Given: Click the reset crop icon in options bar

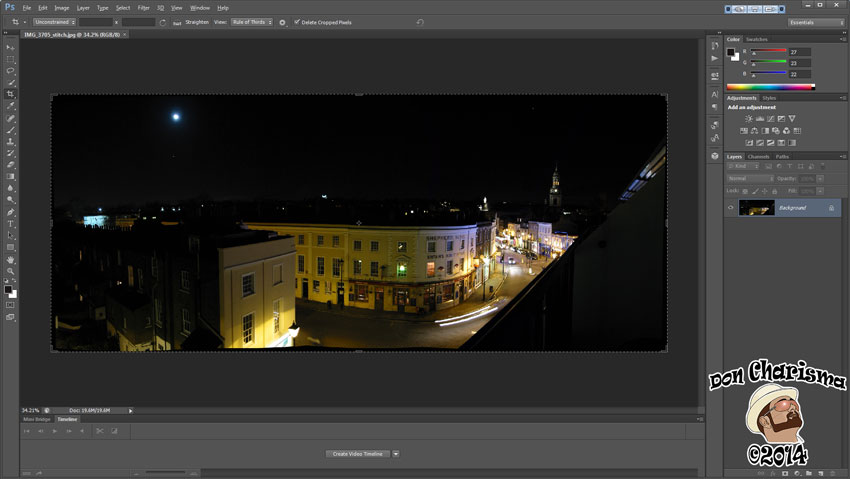Looking at the screenshot, I should [420, 21].
